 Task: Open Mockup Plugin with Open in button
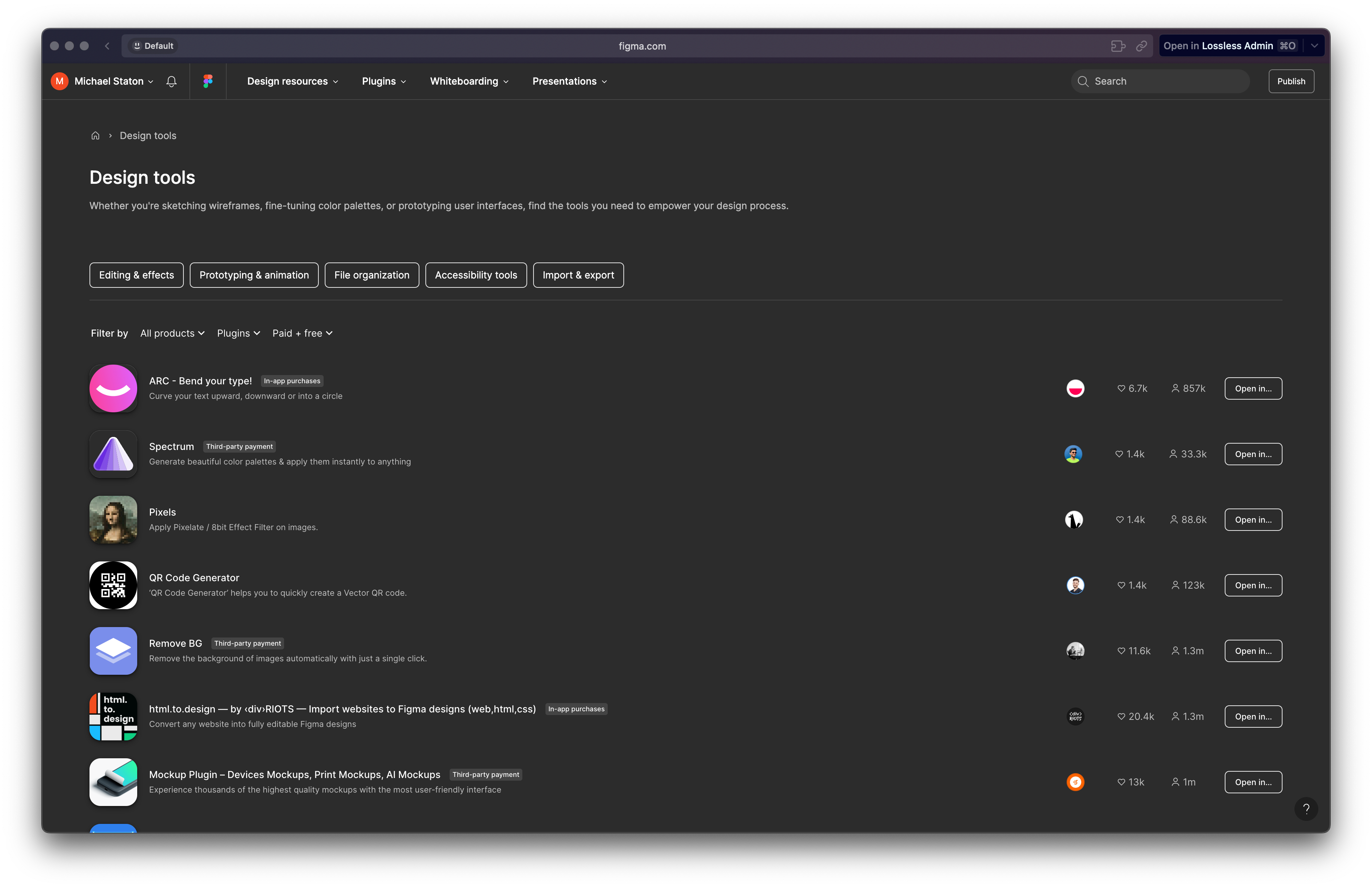click(x=1253, y=782)
